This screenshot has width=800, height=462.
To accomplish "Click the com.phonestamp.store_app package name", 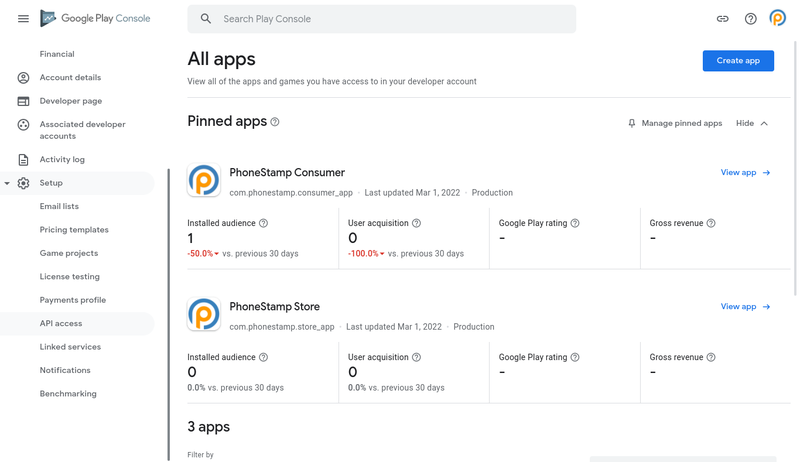I will [x=282, y=327].
